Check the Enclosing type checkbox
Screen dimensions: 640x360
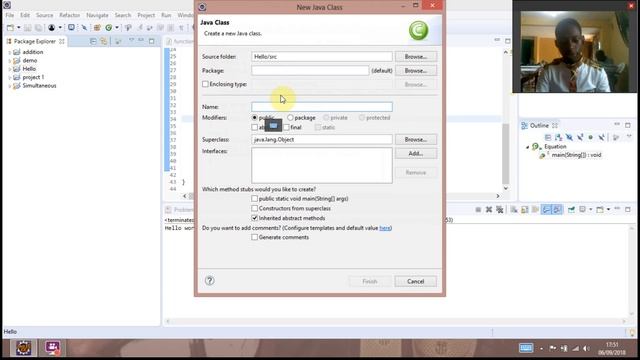click(205, 84)
